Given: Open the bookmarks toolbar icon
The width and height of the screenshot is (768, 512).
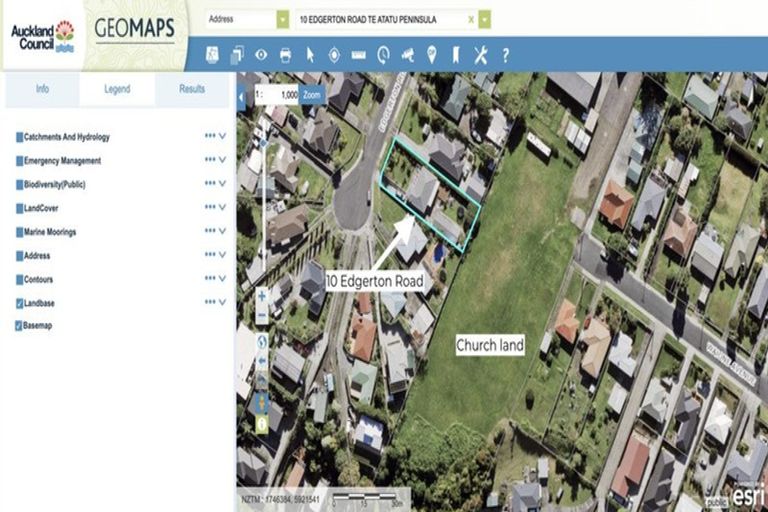Looking at the screenshot, I should 456,55.
